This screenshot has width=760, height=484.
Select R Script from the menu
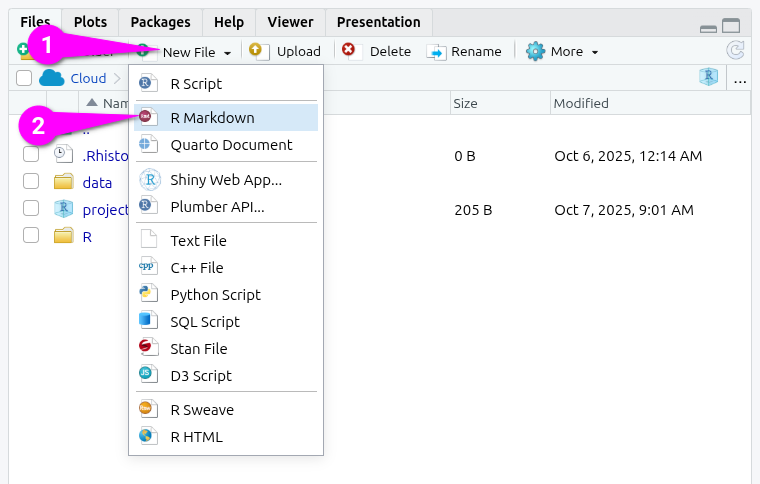tap(226, 84)
